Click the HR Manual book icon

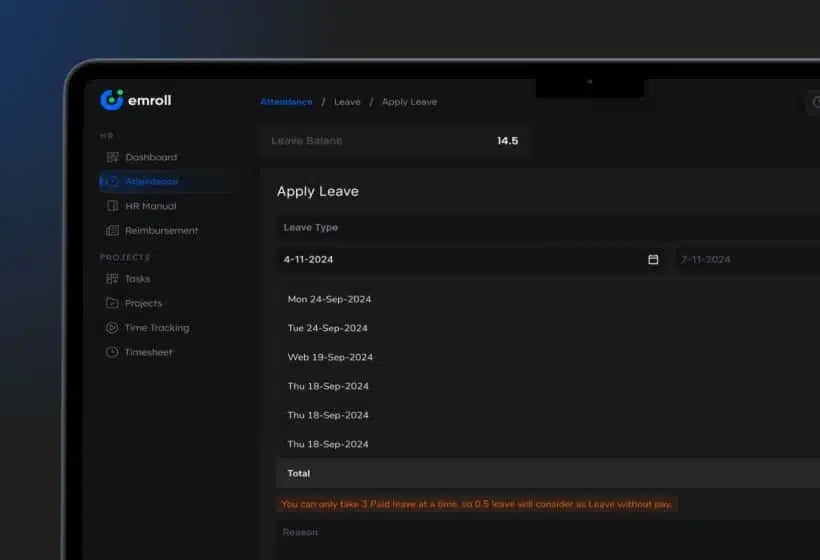pos(112,206)
